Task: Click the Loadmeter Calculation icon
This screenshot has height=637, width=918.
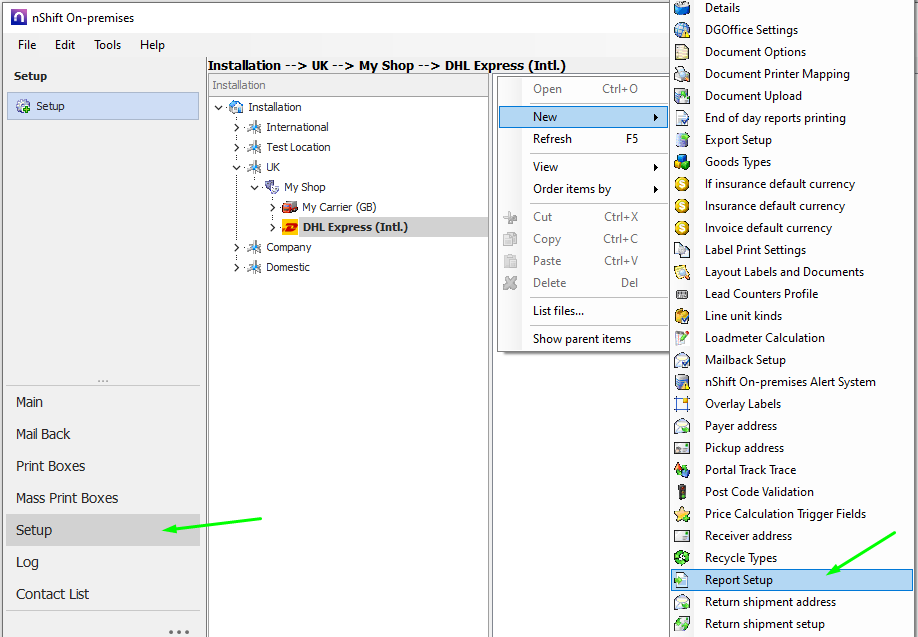Action: tap(682, 338)
